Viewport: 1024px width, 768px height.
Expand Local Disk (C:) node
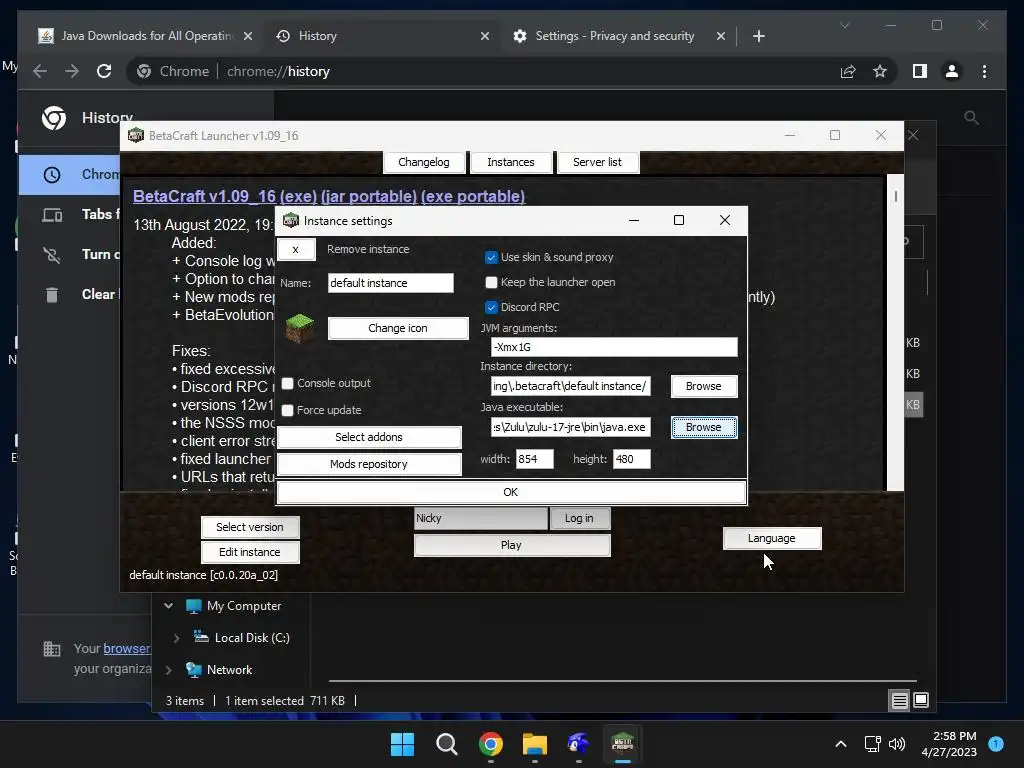point(176,638)
